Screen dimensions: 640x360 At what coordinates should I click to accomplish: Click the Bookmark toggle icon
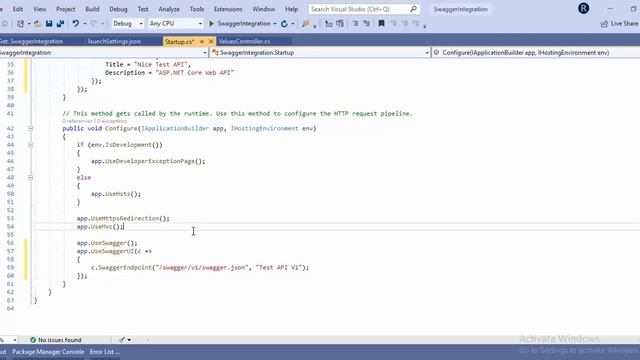(x=381, y=24)
